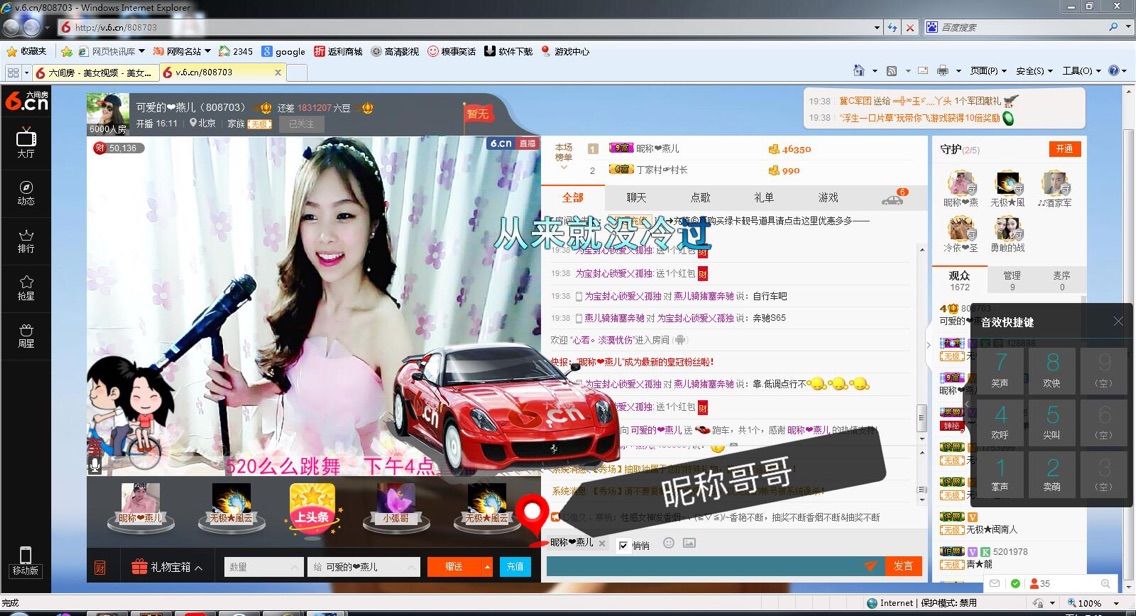The width and height of the screenshot is (1136, 616).
Task: Switch to browser tab 六间房 - 美女视频
Action: pos(96,72)
